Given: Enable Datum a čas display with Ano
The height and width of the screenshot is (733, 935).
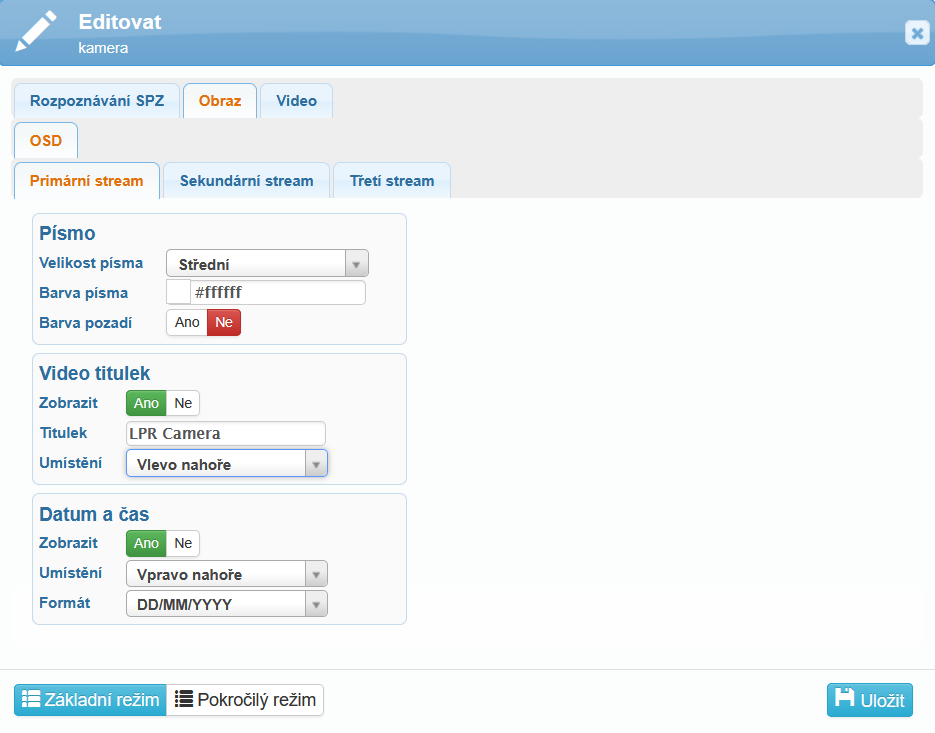Looking at the screenshot, I should [146, 543].
